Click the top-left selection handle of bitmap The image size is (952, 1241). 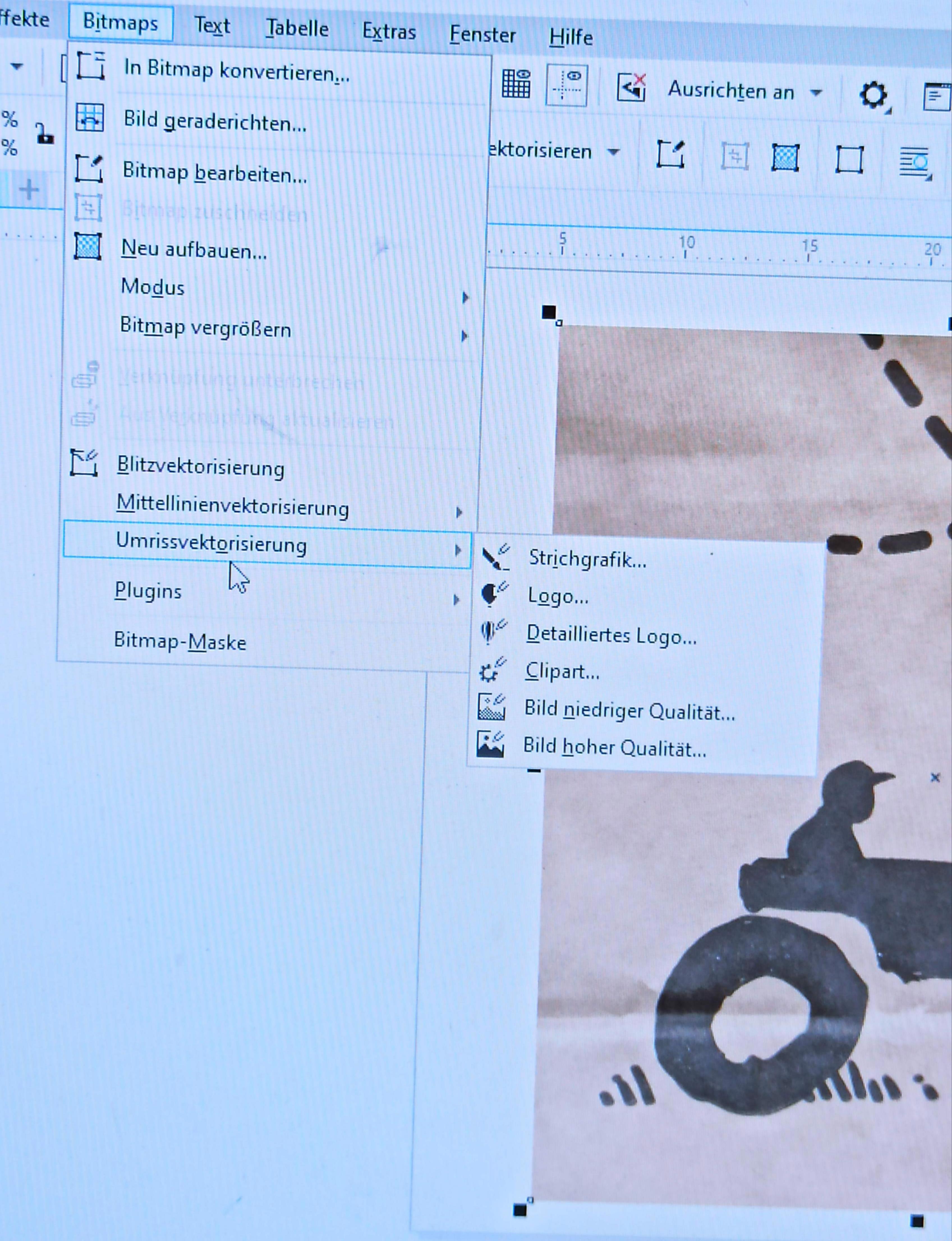pos(549,312)
